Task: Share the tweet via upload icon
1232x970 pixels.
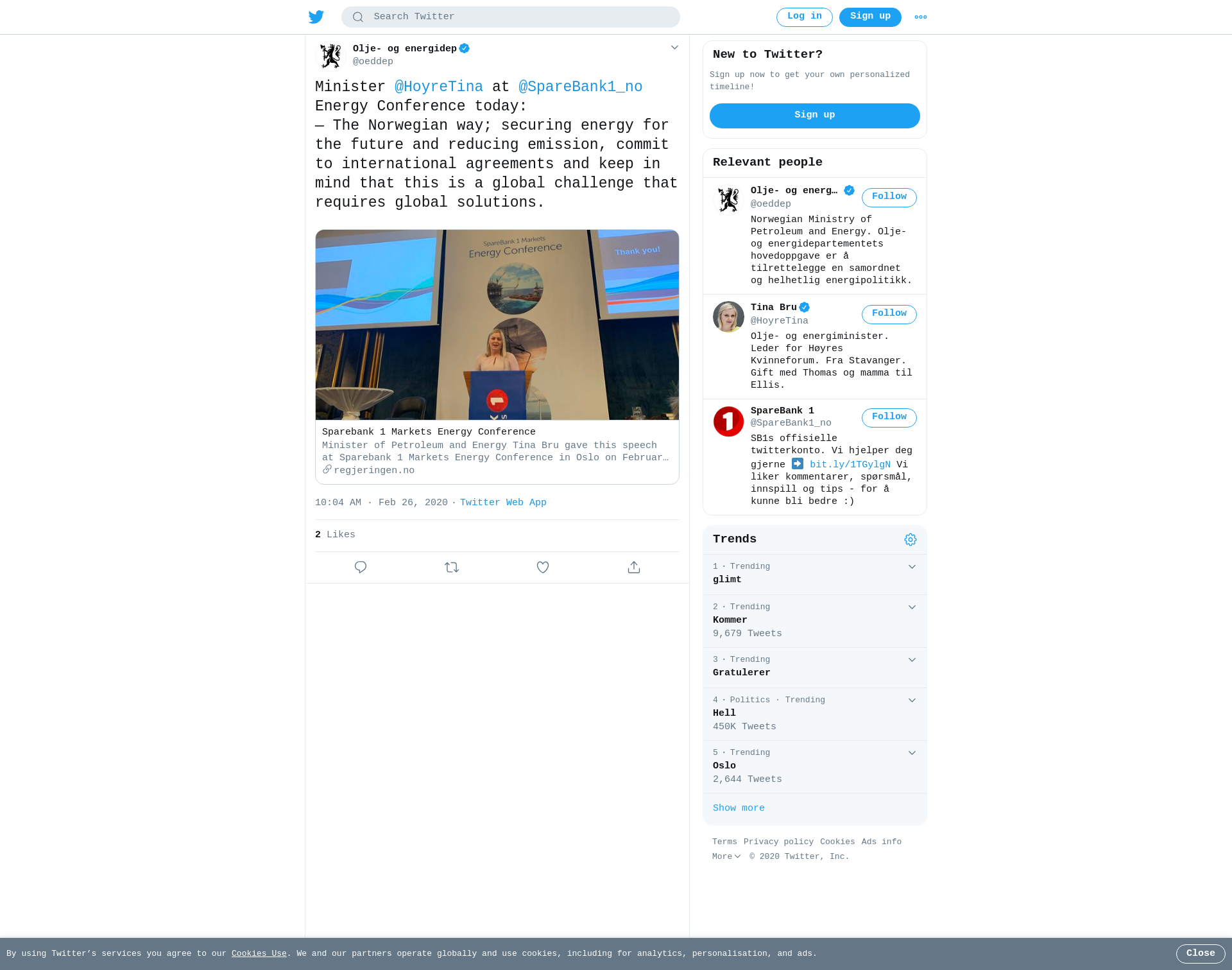Action: pyautogui.click(x=634, y=567)
